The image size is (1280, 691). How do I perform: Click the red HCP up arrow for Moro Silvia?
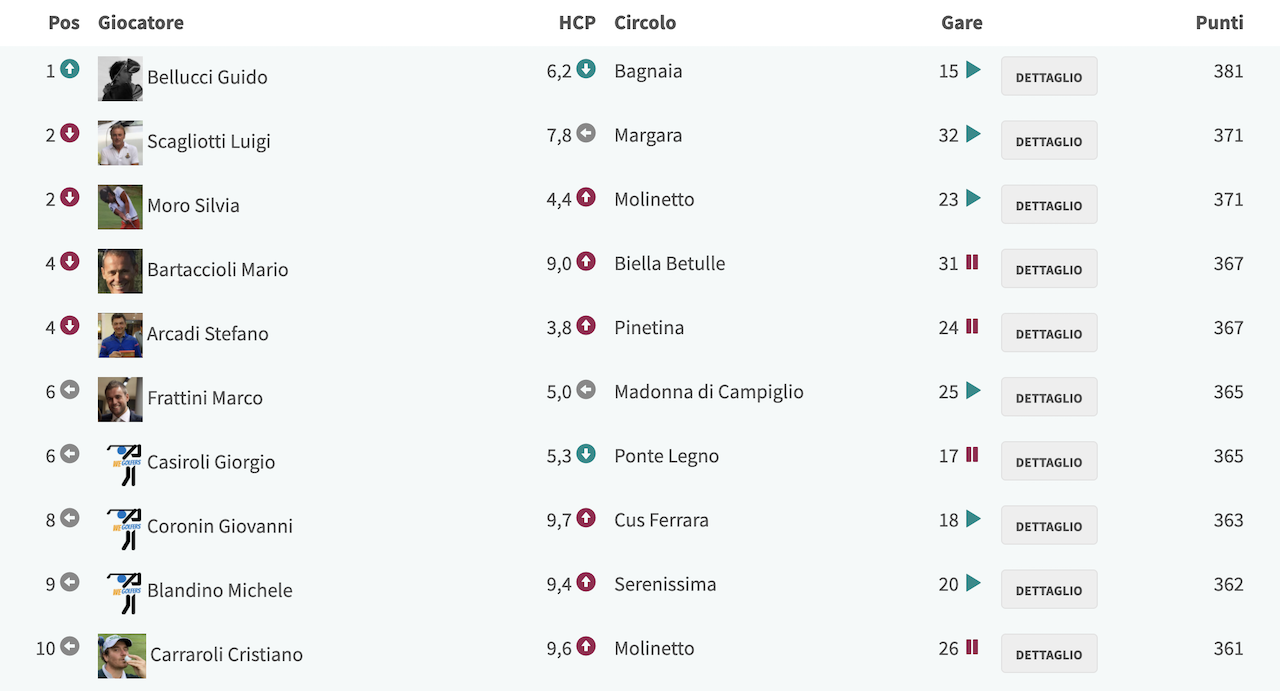coord(586,197)
